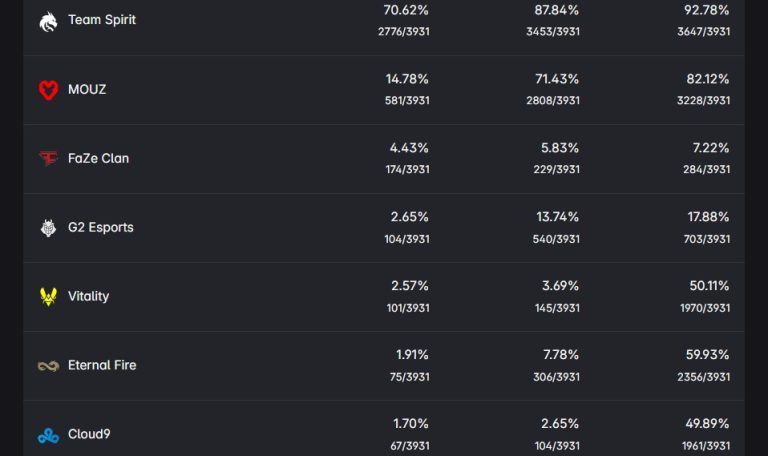Click the FaZe Clan logo icon

[x=48, y=158]
